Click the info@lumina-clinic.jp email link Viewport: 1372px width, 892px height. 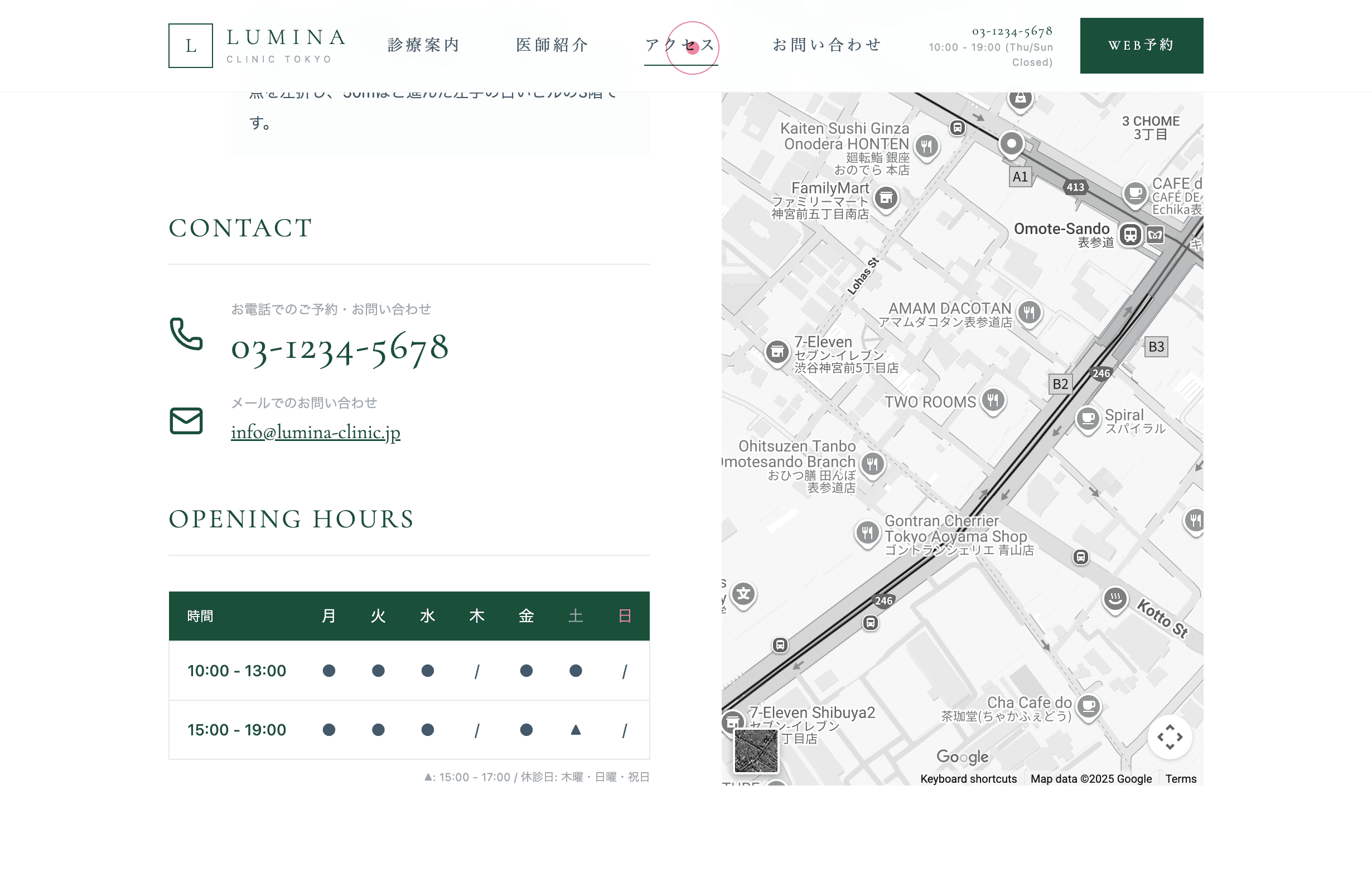coord(315,432)
